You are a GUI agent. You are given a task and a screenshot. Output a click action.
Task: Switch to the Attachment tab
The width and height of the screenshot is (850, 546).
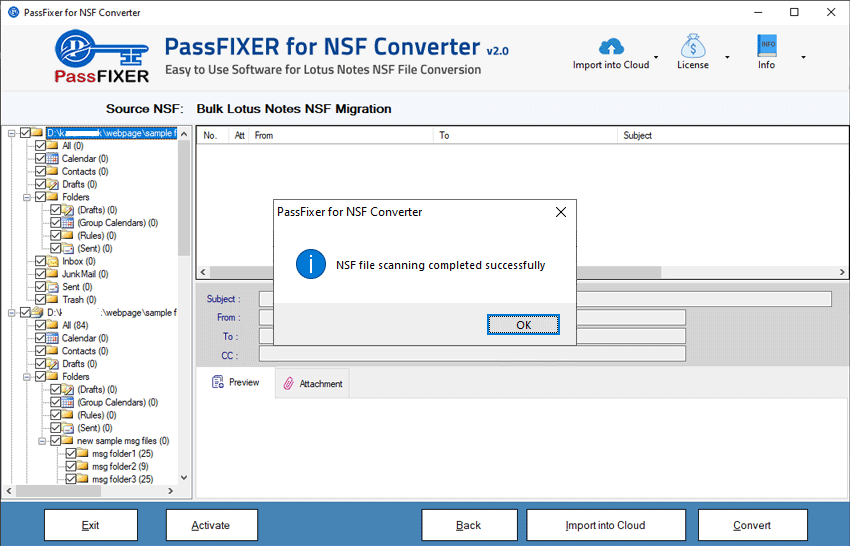[313, 383]
